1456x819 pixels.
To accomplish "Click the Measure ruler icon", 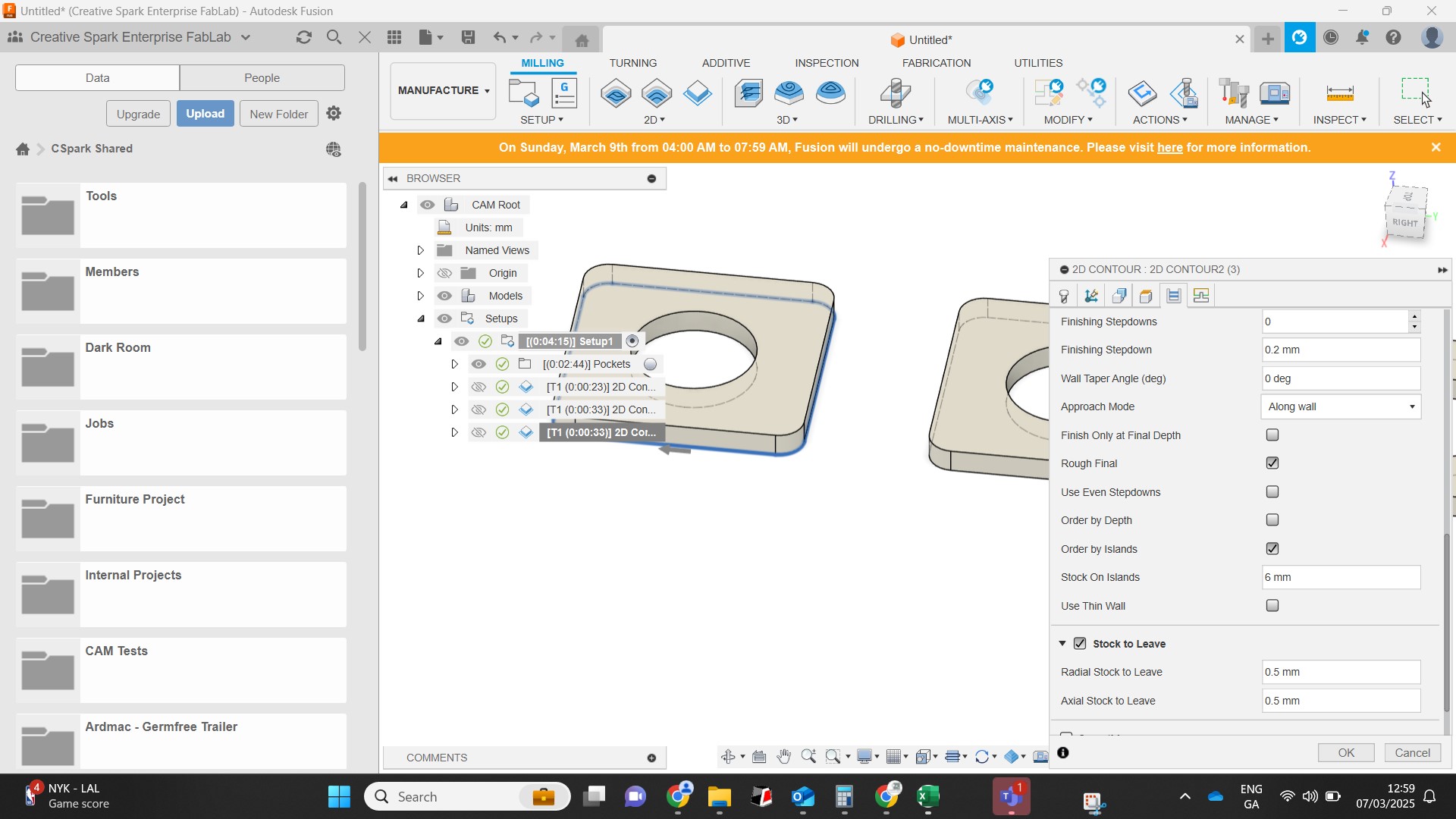I will (x=1340, y=93).
